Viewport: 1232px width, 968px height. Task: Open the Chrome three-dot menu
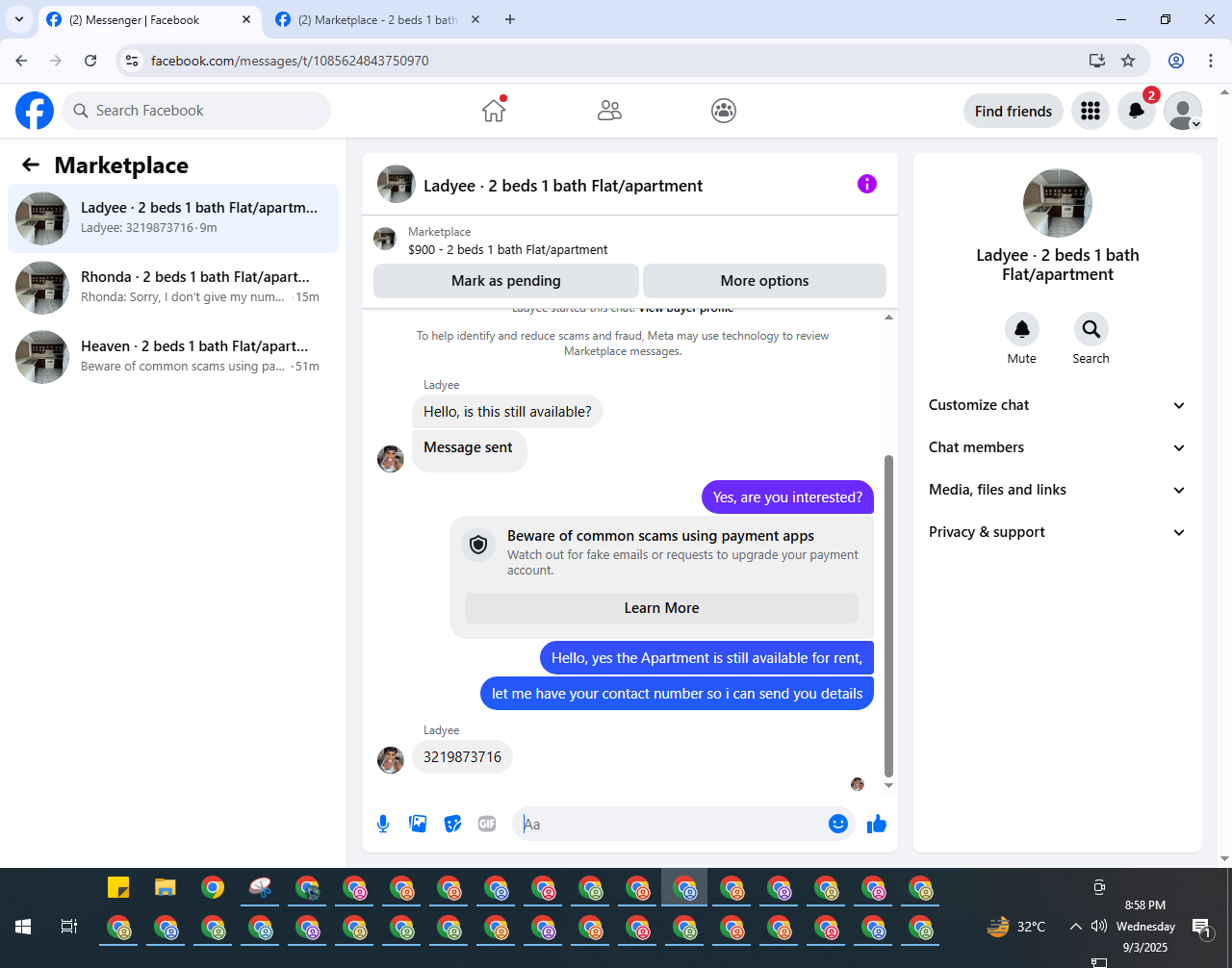coord(1211,61)
